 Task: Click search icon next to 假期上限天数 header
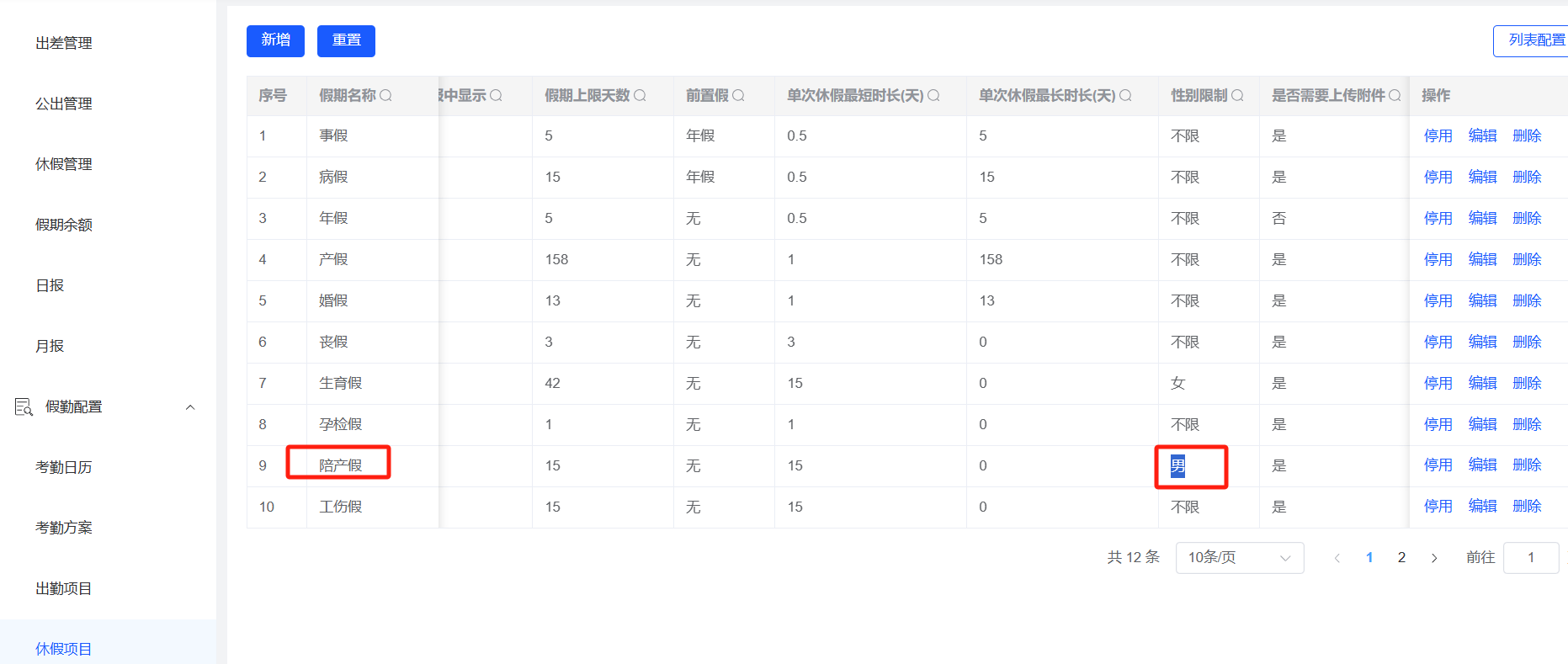pos(640,96)
